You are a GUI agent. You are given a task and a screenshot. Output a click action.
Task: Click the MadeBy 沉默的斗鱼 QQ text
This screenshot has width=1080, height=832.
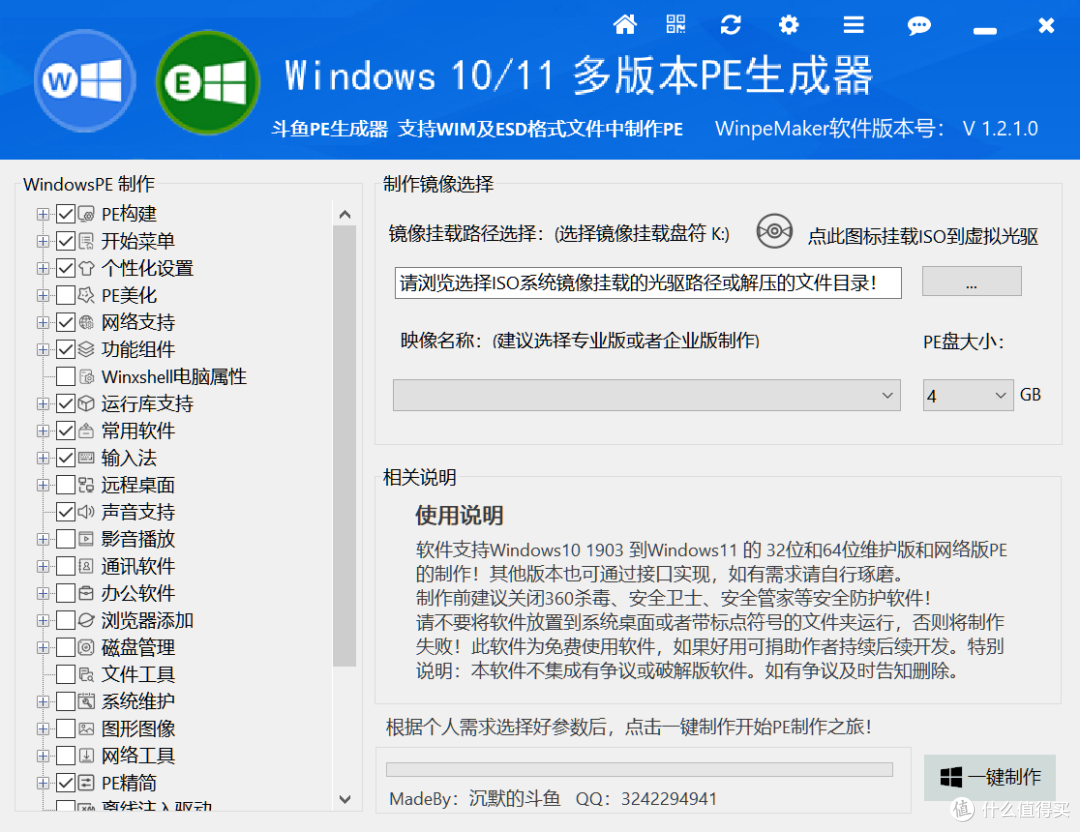[553, 798]
